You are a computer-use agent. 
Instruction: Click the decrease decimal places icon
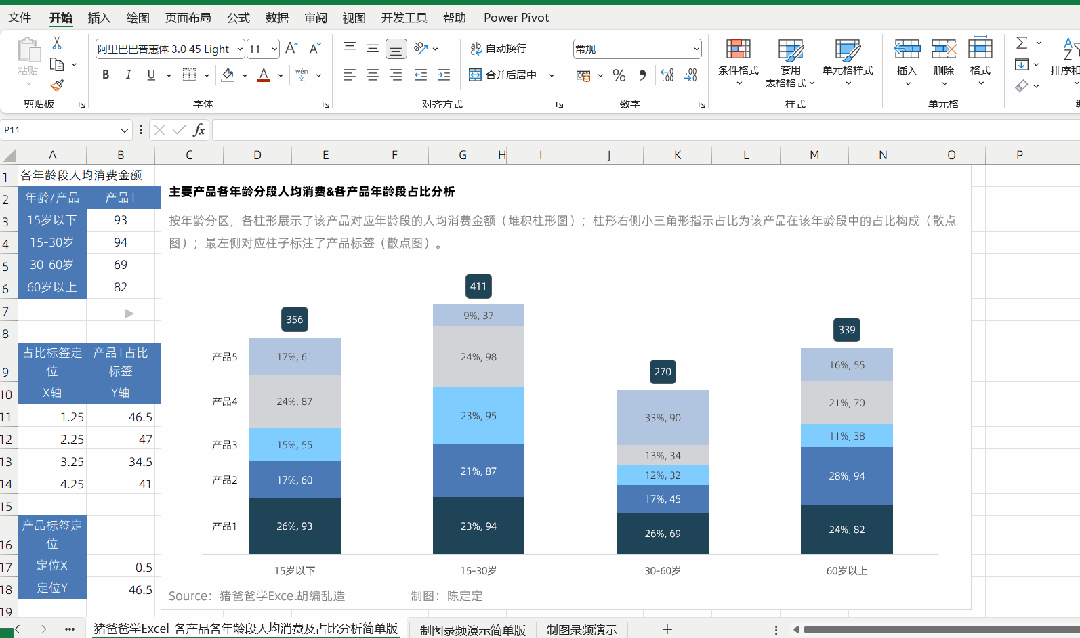(691, 75)
